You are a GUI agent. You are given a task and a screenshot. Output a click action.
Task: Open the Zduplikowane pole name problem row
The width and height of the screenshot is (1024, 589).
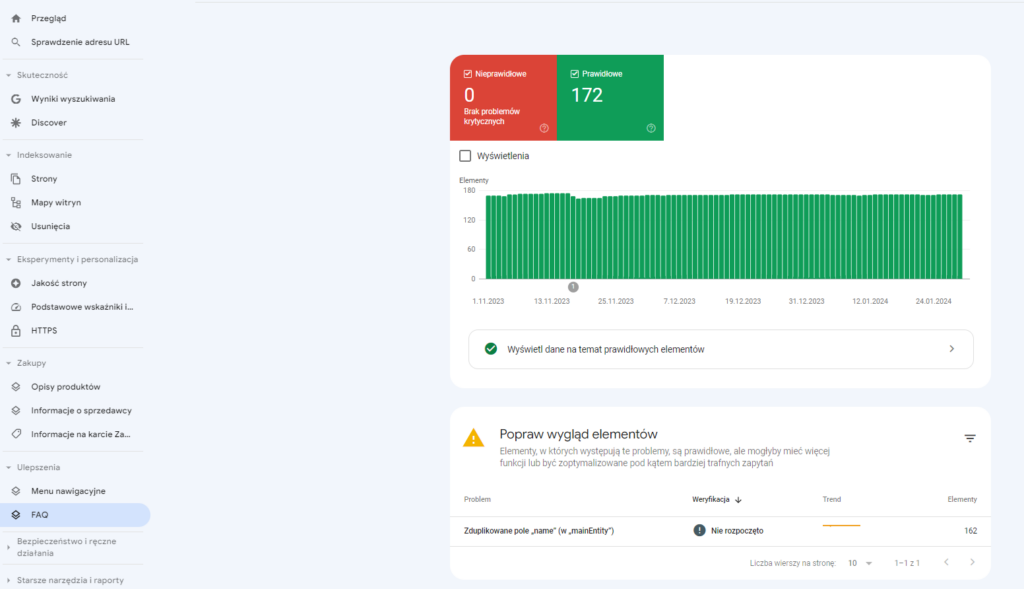[720, 531]
